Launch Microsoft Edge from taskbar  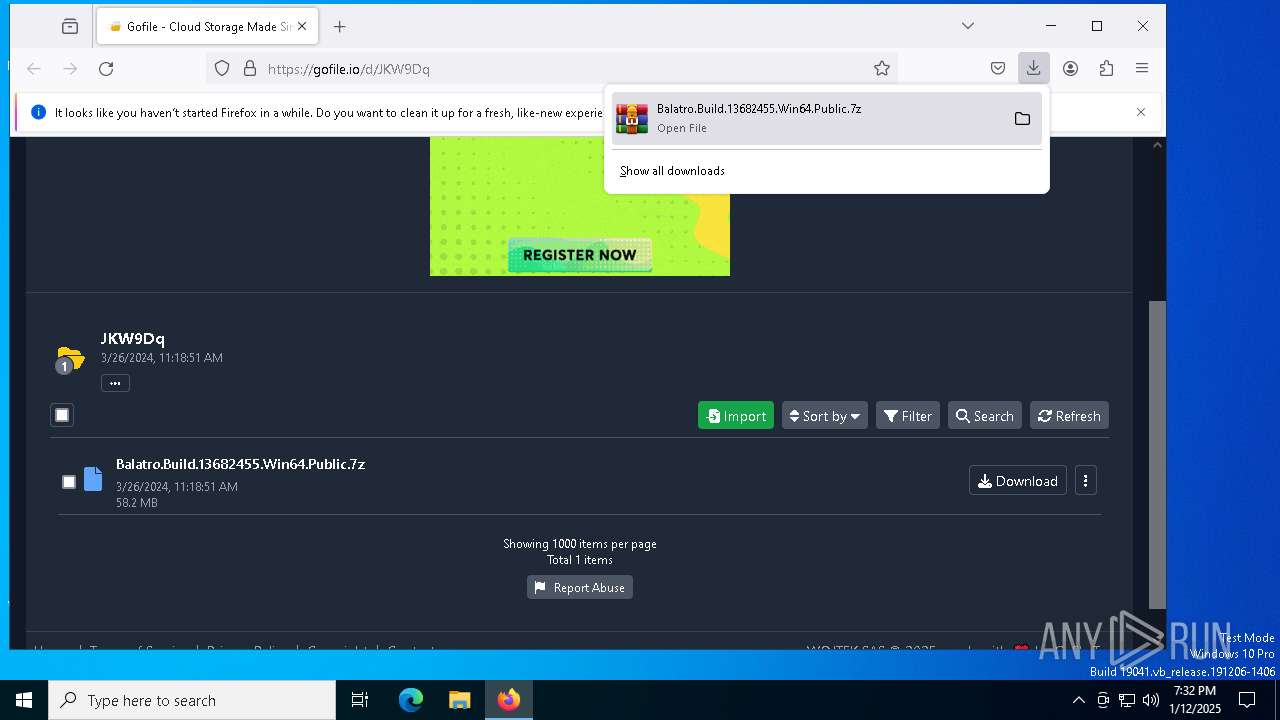point(411,700)
